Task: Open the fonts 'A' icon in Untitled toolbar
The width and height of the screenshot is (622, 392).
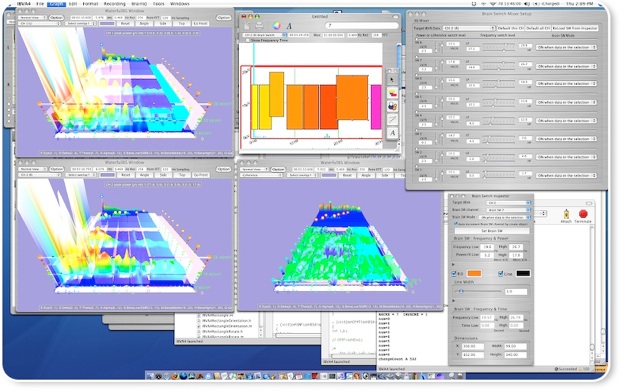Action: click(x=289, y=26)
